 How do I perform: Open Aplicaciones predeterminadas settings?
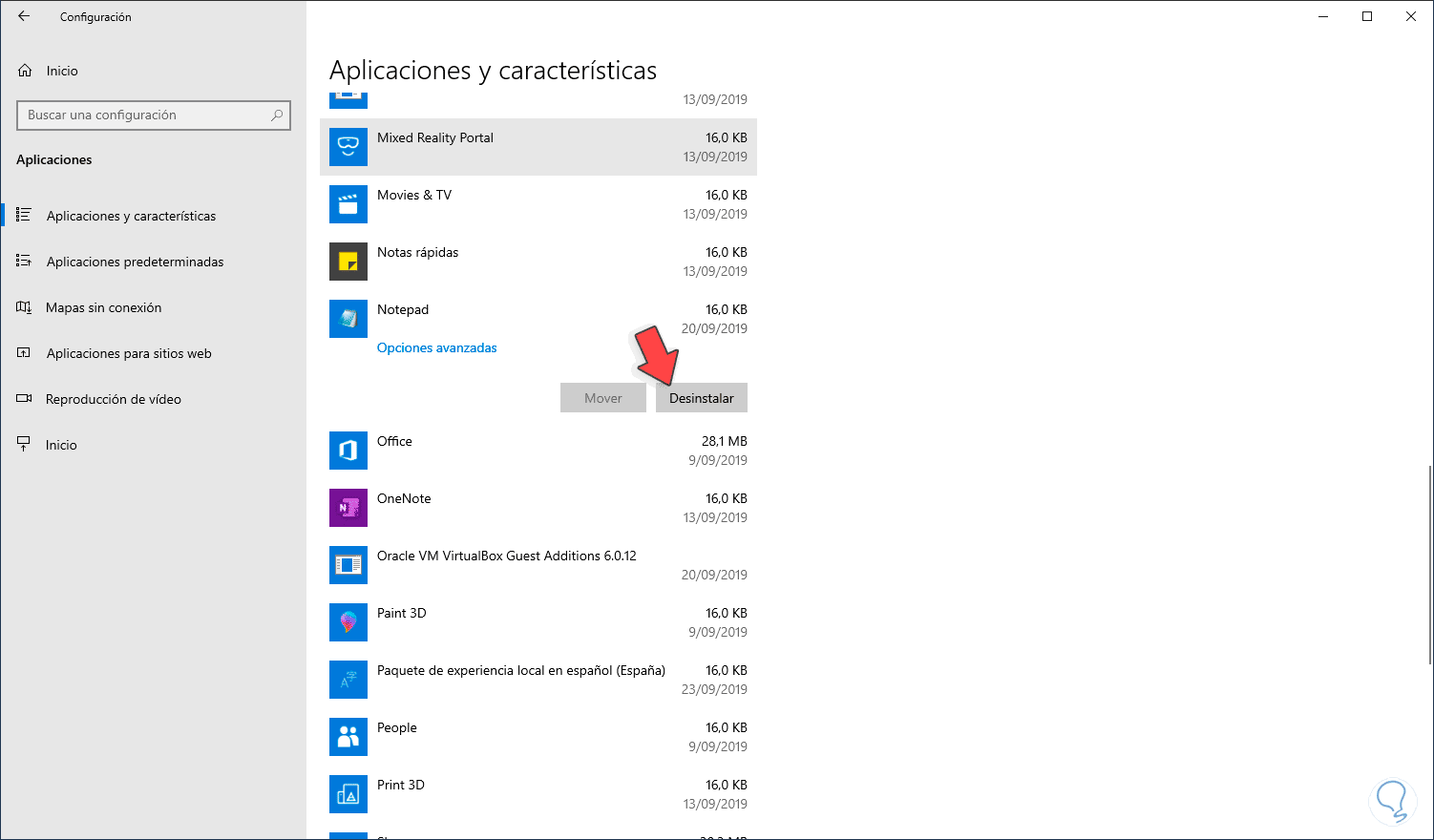[x=153, y=262]
